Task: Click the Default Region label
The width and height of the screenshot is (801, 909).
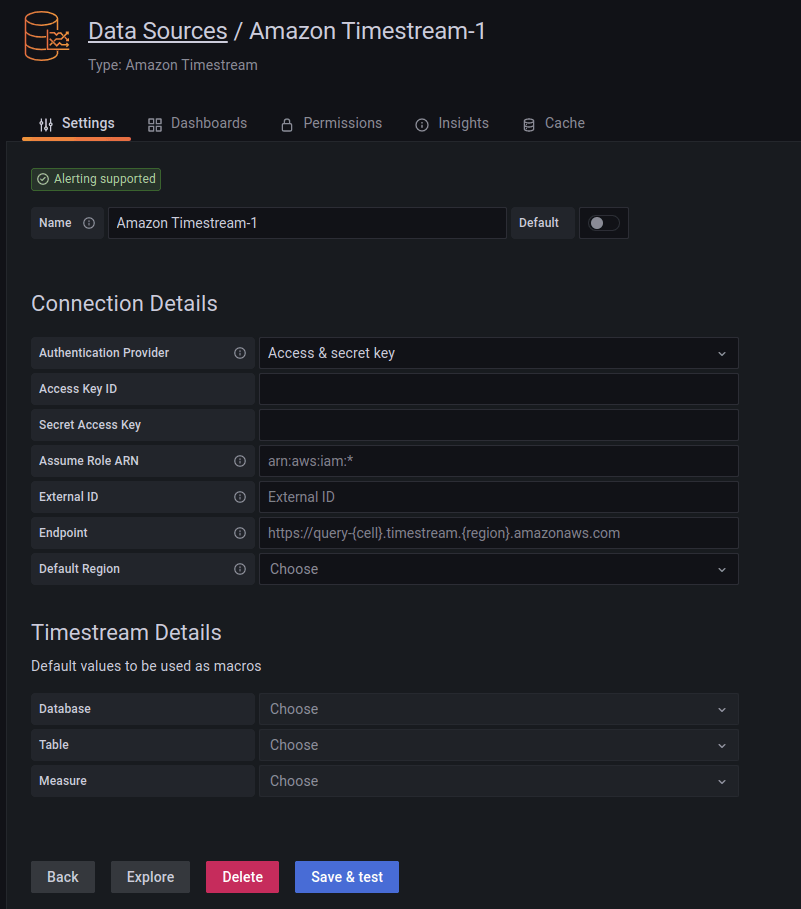Action: tap(79, 569)
